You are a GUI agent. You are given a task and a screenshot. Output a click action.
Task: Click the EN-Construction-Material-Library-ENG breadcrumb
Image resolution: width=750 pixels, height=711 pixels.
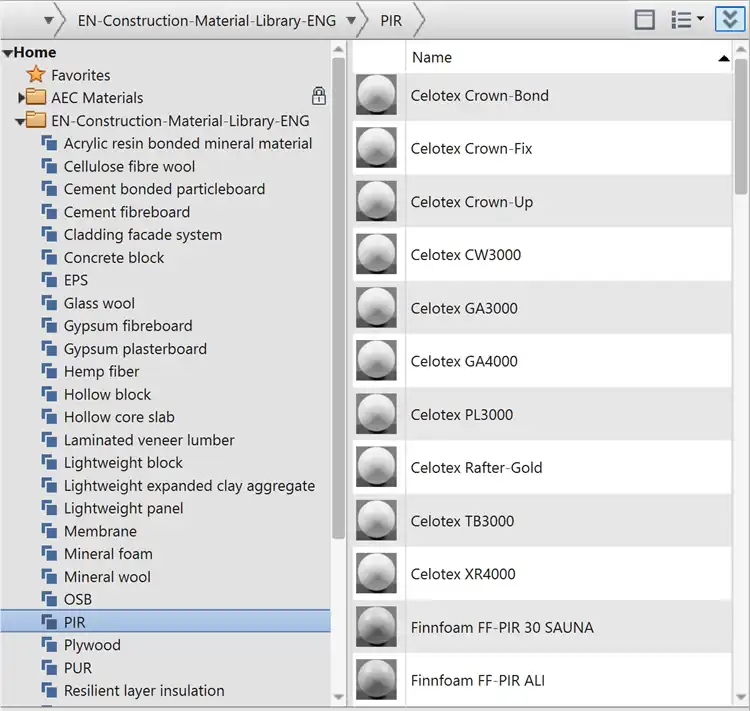[207, 21]
